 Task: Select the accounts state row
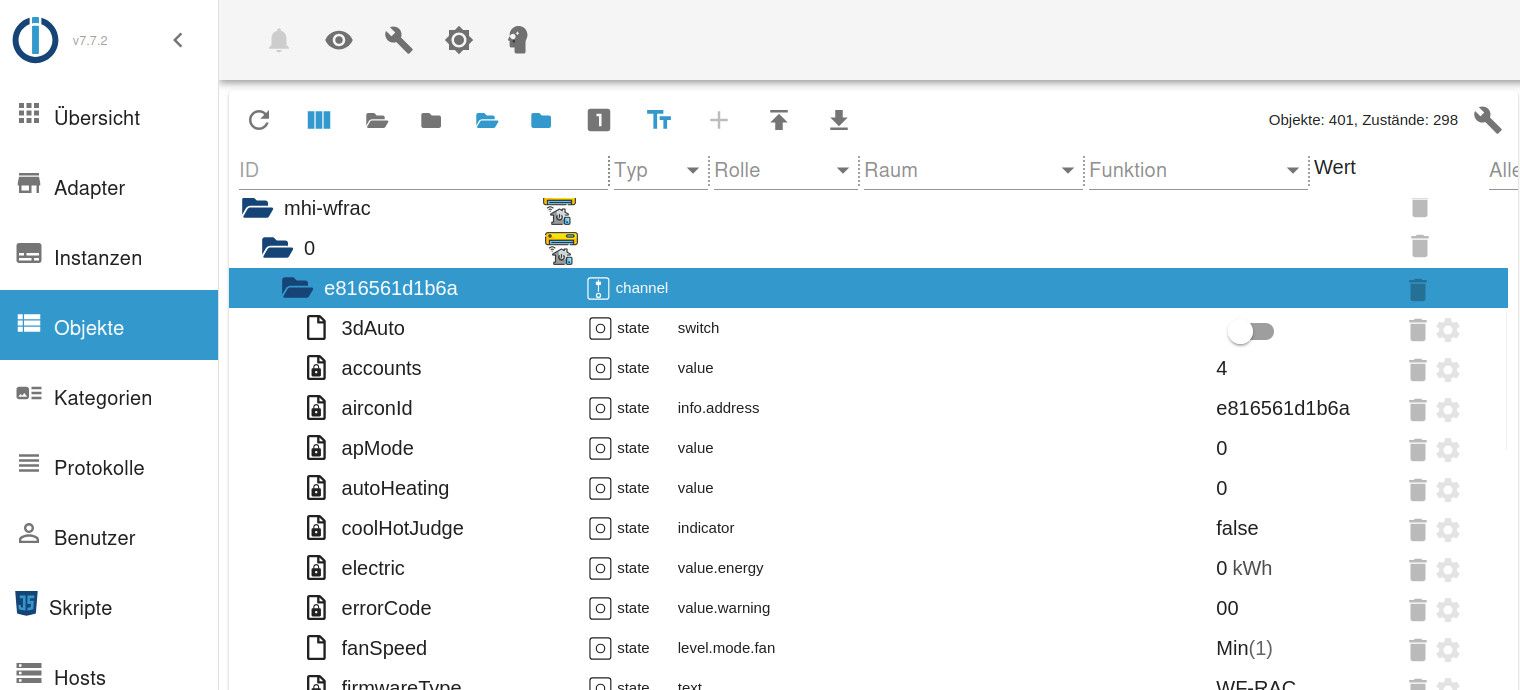868,368
